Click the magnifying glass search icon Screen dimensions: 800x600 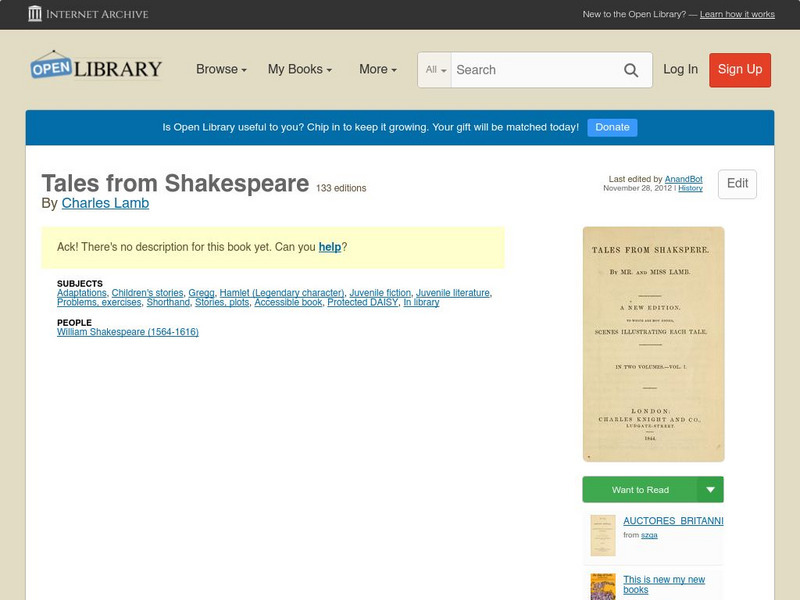(x=632, y=70)
